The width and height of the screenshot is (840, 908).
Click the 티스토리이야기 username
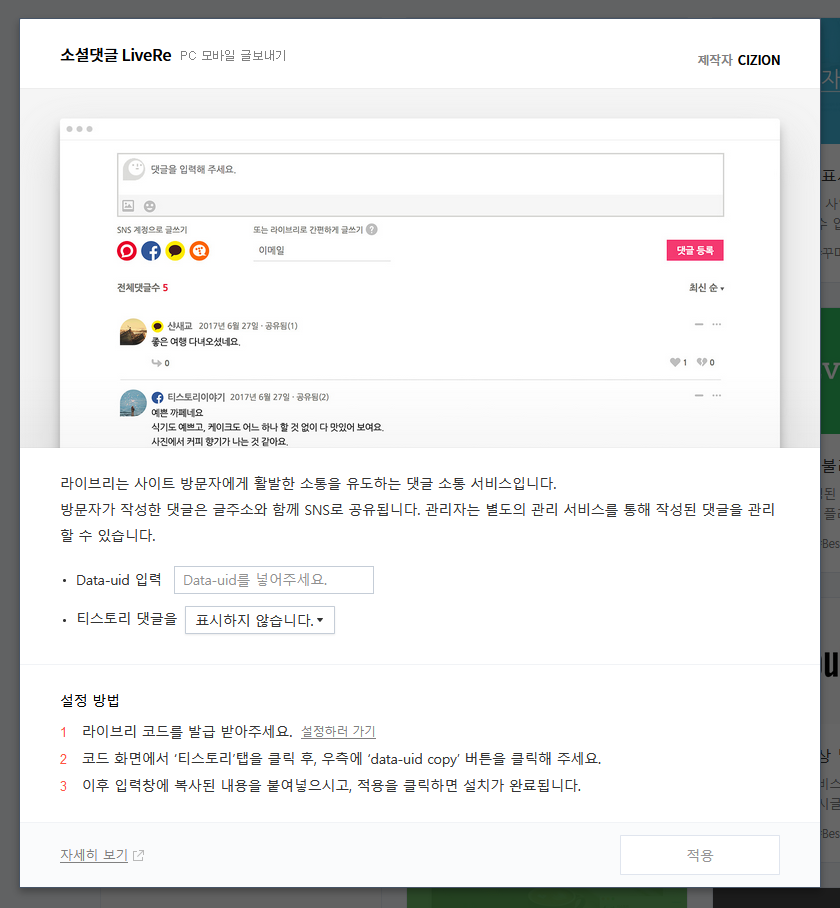196,397
